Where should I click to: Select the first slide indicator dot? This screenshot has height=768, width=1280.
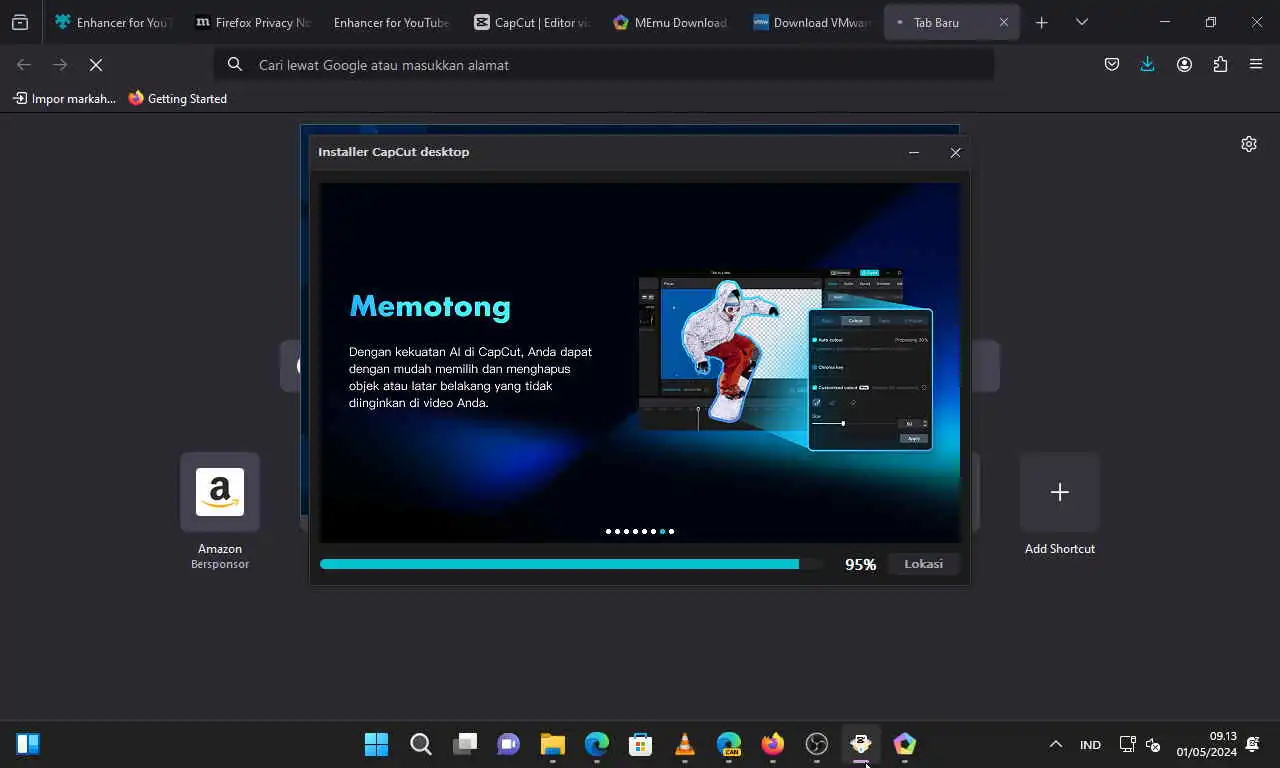608,532
